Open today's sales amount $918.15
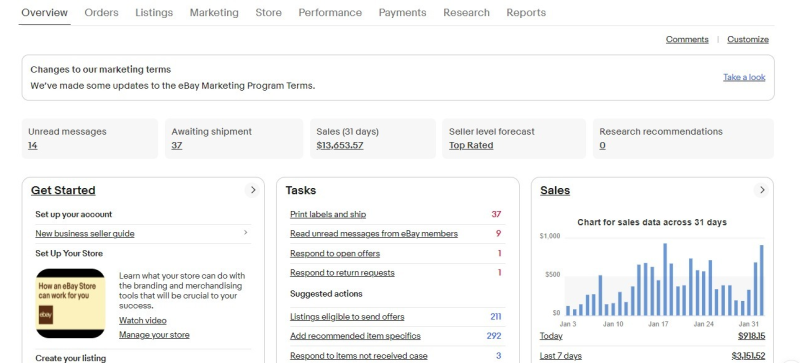Image resolution: width=800 pixels, height=363 pixels. click(x=752, y=336)
